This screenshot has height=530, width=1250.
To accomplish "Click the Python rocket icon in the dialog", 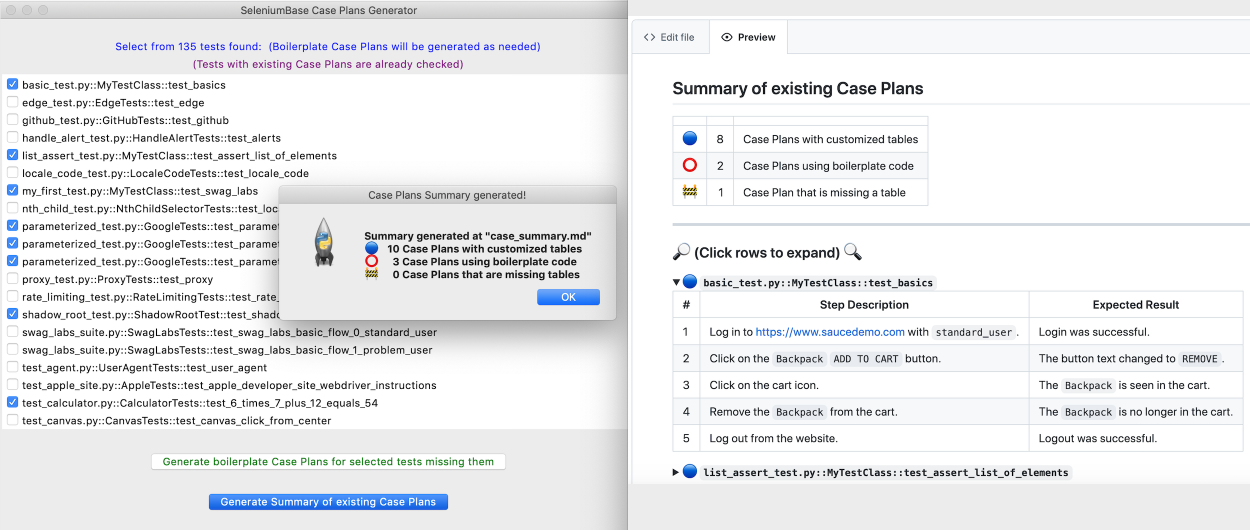I will click(323, 243).
